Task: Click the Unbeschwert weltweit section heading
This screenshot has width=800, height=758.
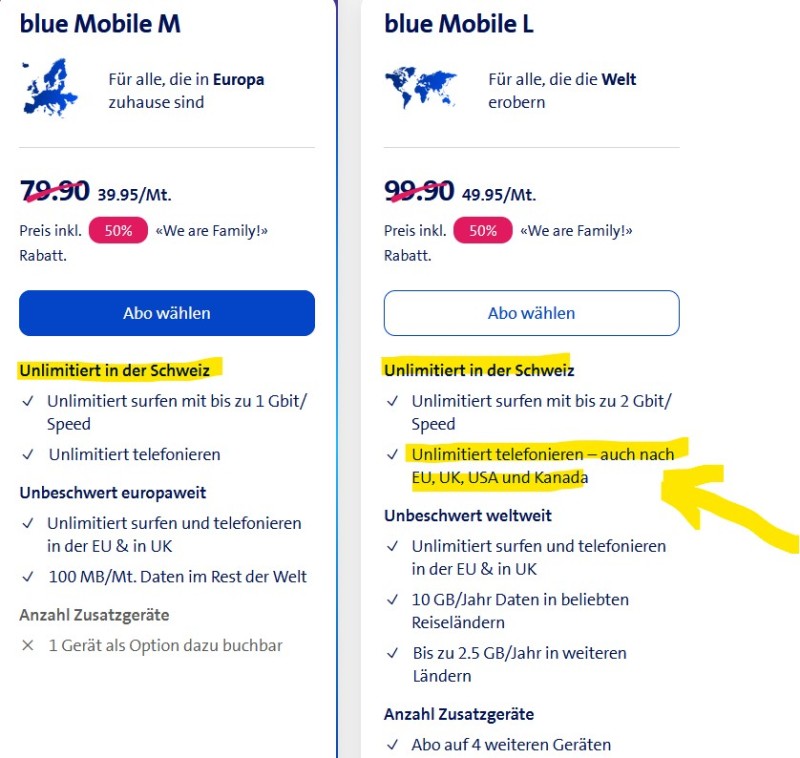Action: (x=468, y=516)
